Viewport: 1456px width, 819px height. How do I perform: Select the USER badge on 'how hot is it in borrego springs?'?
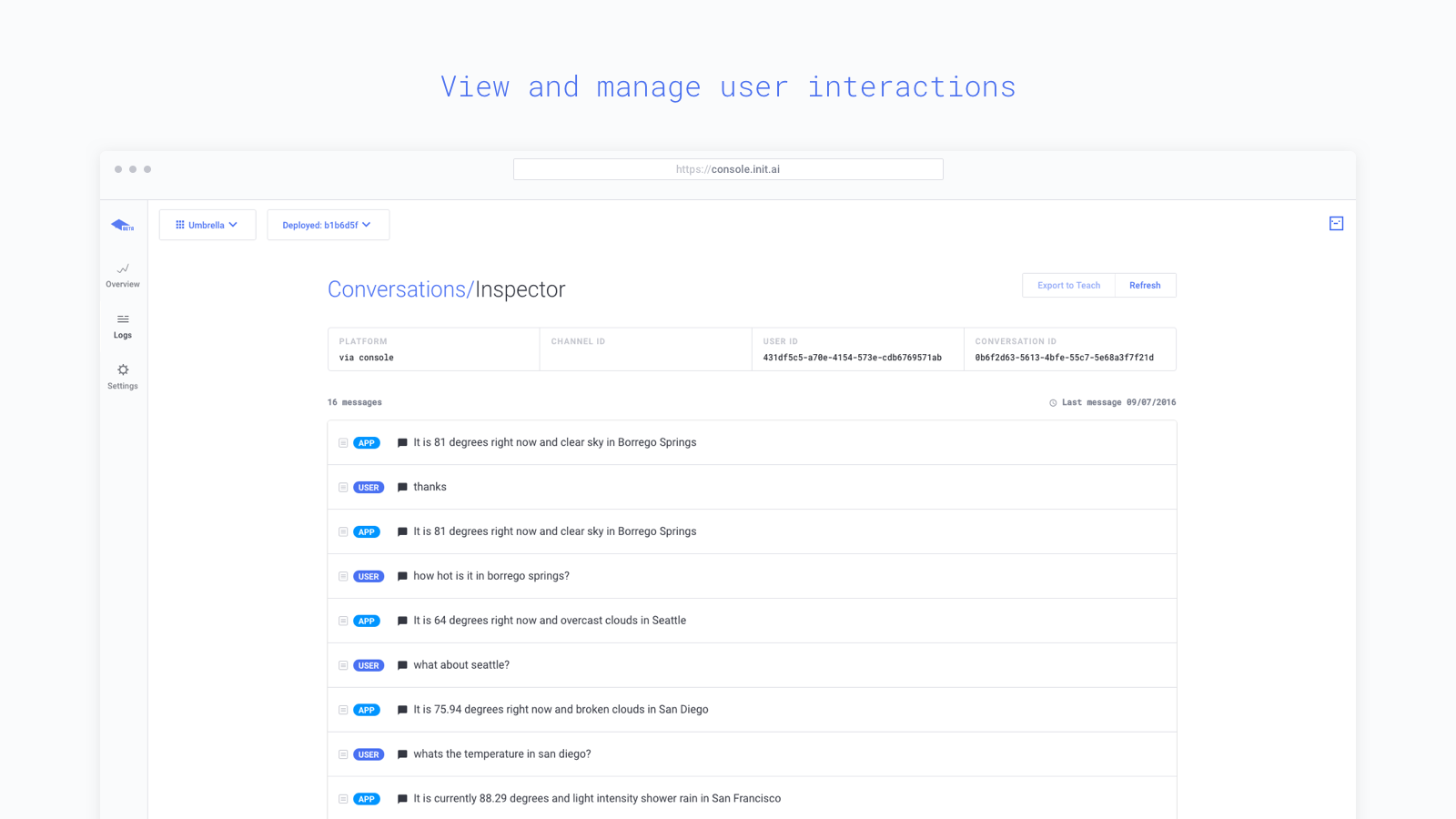pyautogui.click(x=369, y=576)
